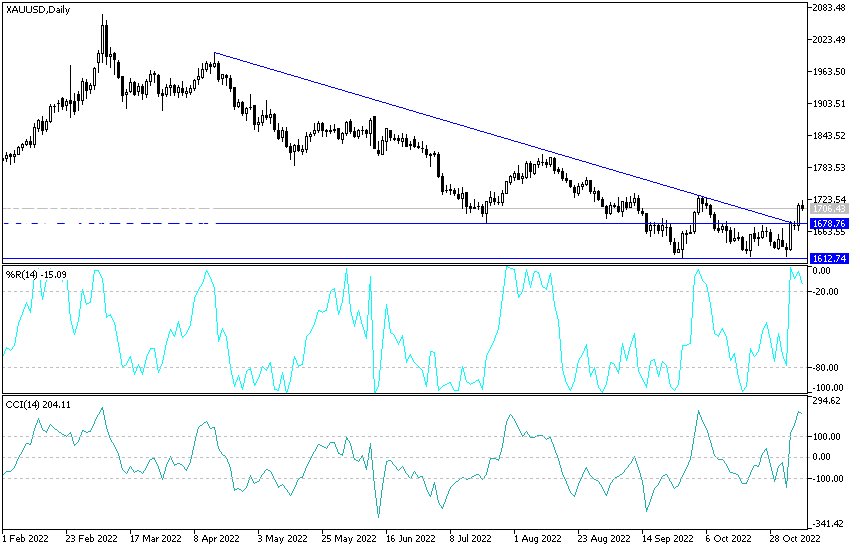This screenshot has width=860, height=550.
Task: Select the %R(14) -15.09 indicator label
Action: [x=36, y=274]
